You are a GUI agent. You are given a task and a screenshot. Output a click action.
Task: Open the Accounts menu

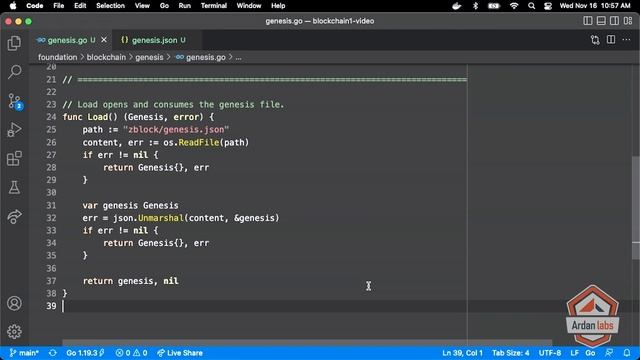click(x=14, y=303)
